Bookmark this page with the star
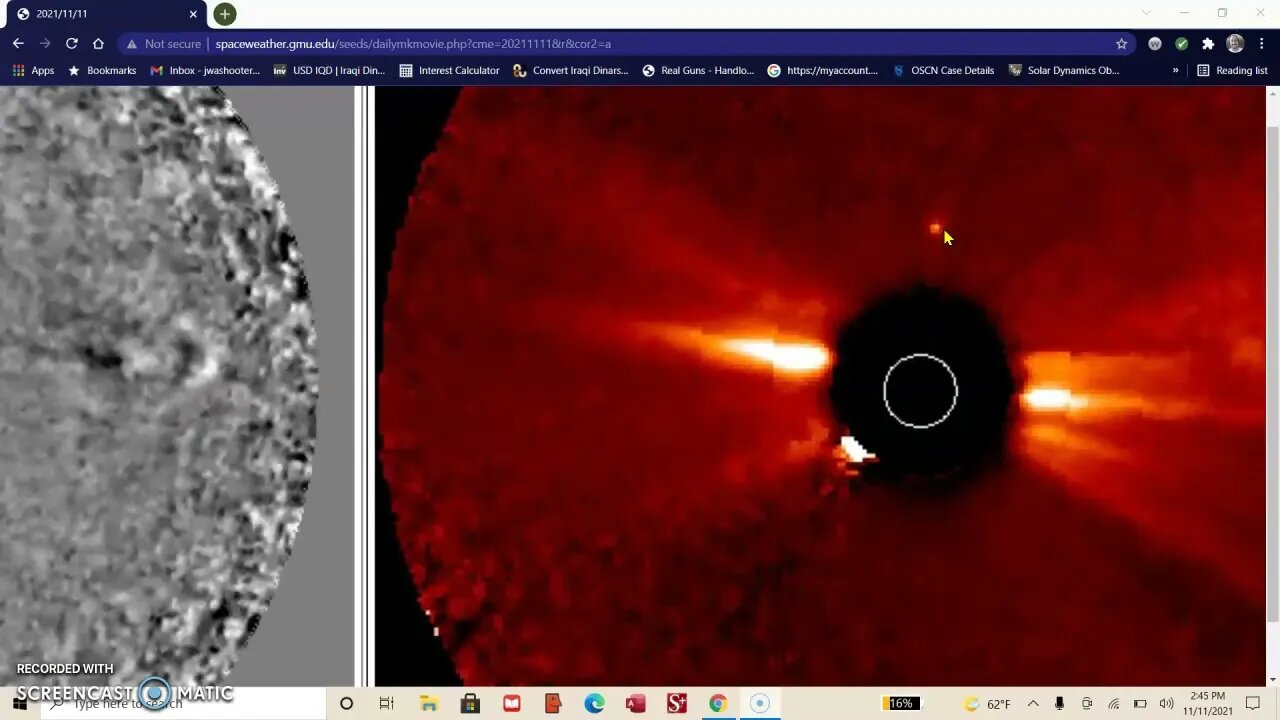Image resolution: width=1280 pixels, height=720 pixels. point(1122,44)
